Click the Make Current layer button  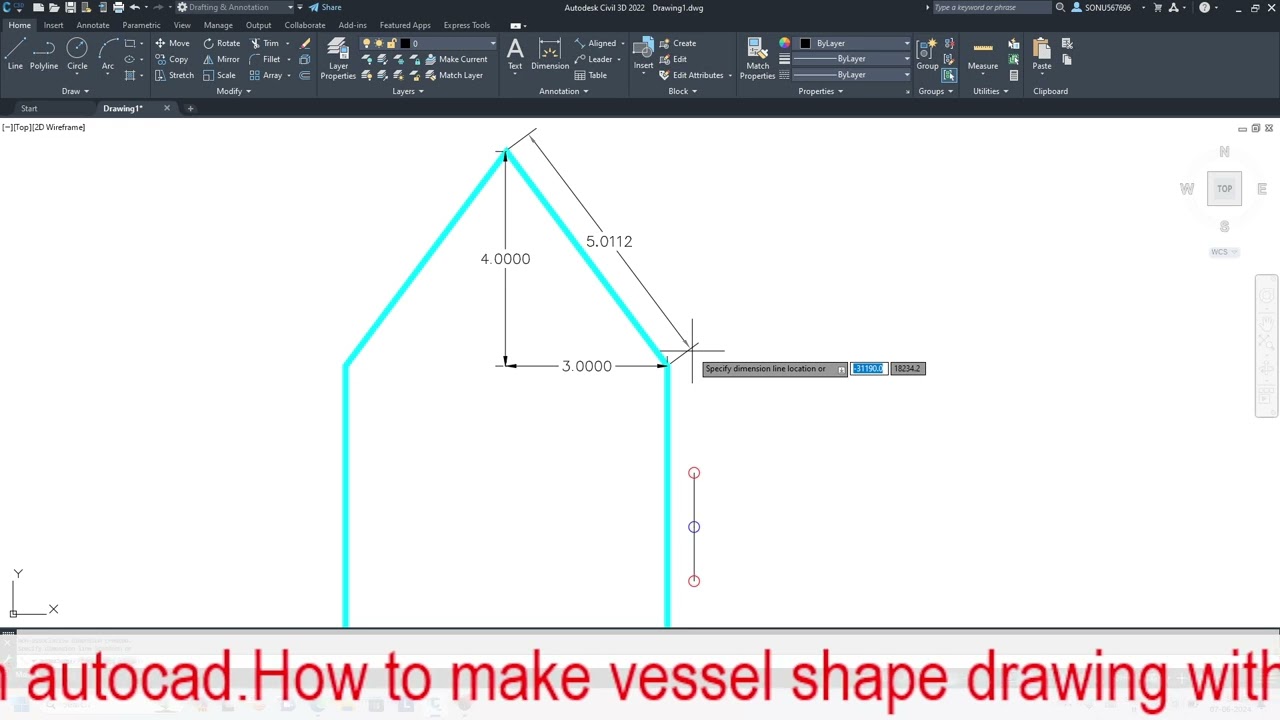click(x=456, y=59)
